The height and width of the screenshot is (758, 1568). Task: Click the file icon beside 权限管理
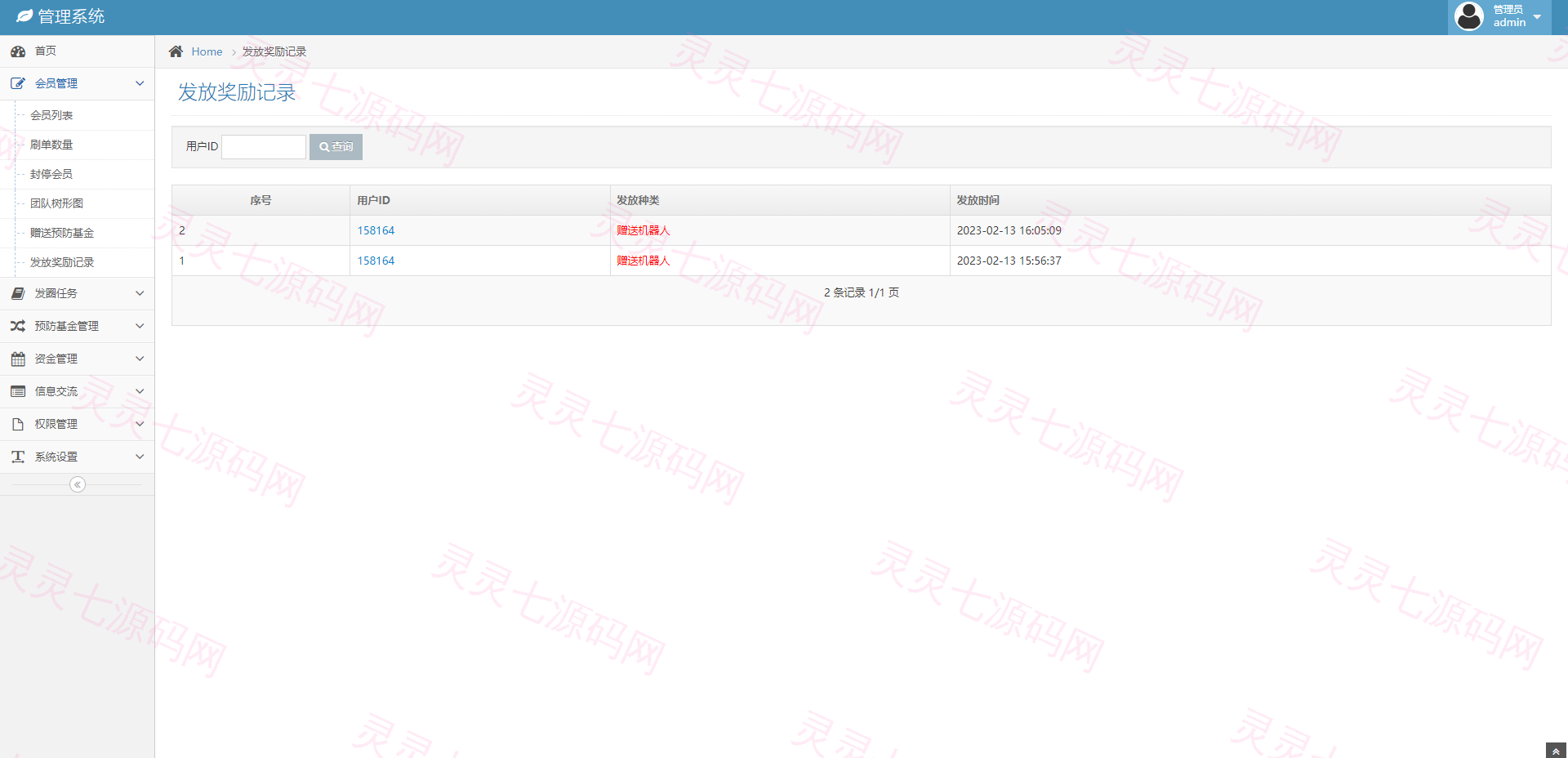(18, 424)
